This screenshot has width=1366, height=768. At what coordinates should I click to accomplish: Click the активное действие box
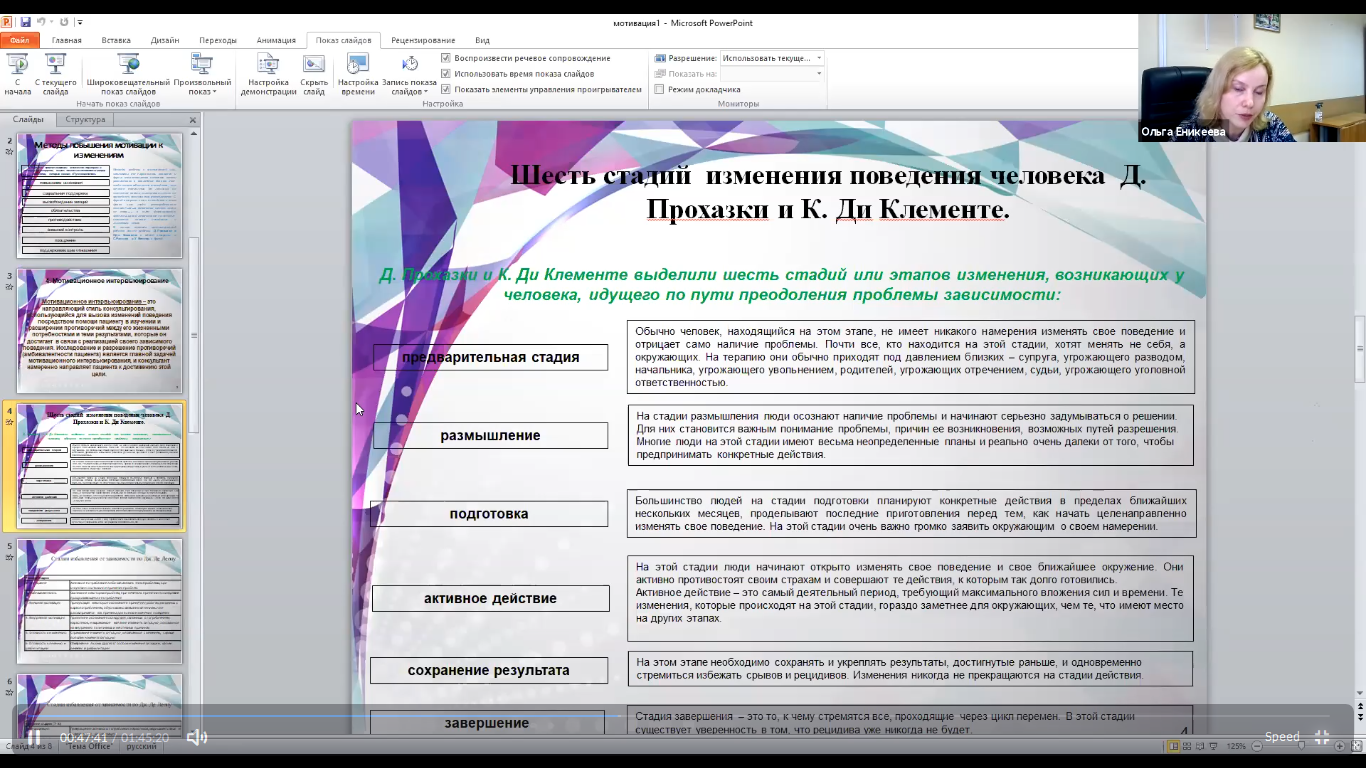point(490,598)
